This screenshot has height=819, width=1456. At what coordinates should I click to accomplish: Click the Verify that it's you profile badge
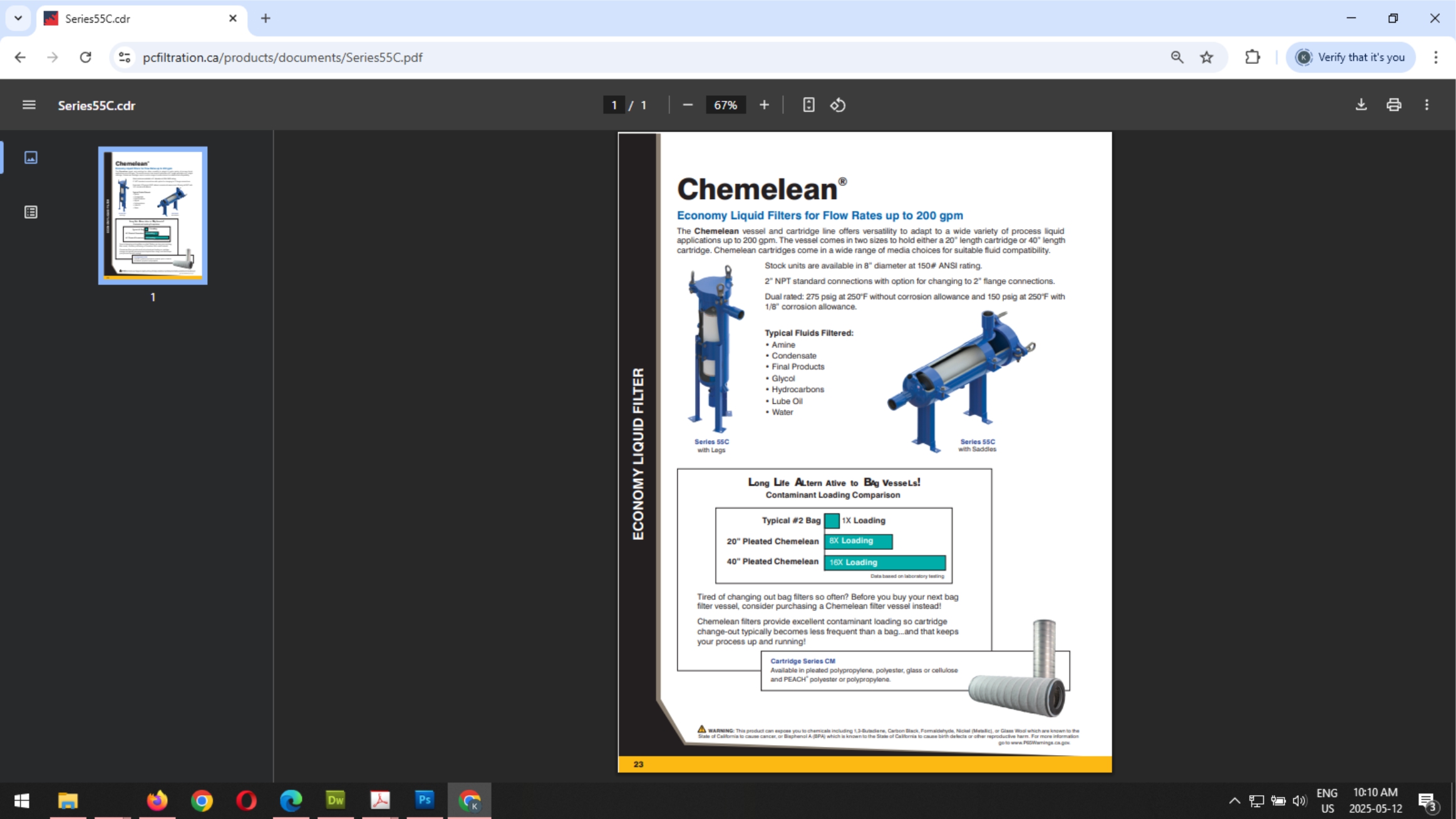1350,57
